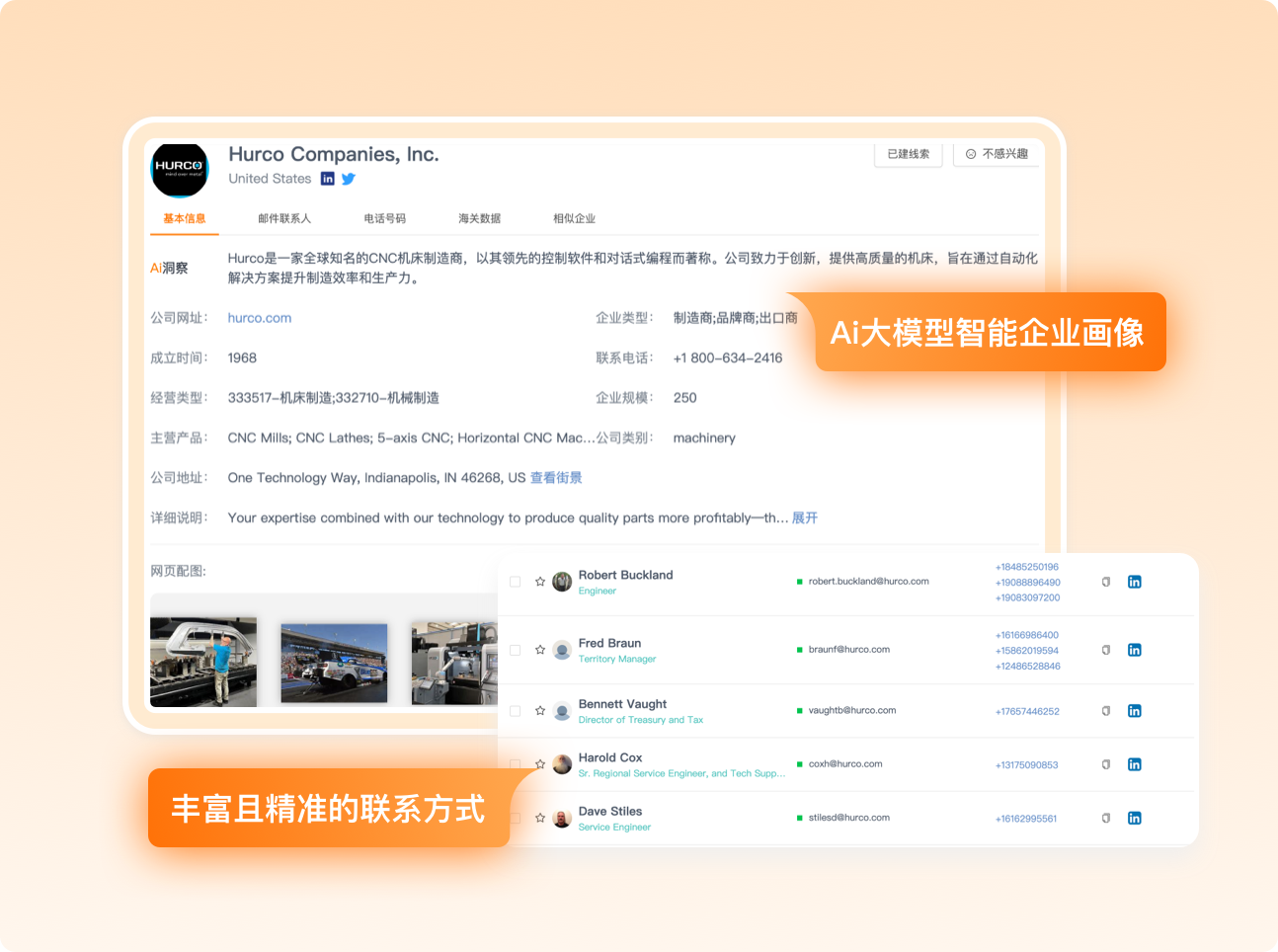Click email vaughtb@hurco.com
Image resolution: width=1278 pixels, height=952 pixels.
pos(852,711)
